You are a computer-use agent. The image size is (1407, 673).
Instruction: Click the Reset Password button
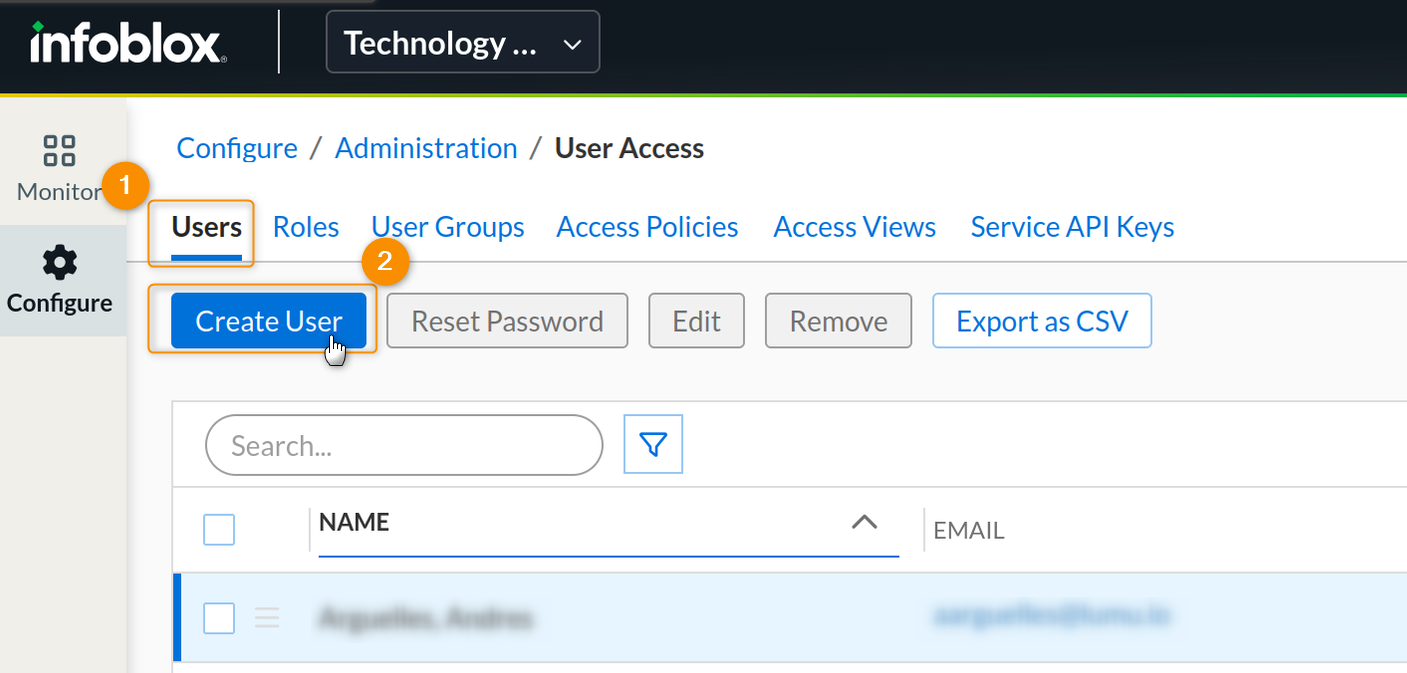(x=507, y=321)
